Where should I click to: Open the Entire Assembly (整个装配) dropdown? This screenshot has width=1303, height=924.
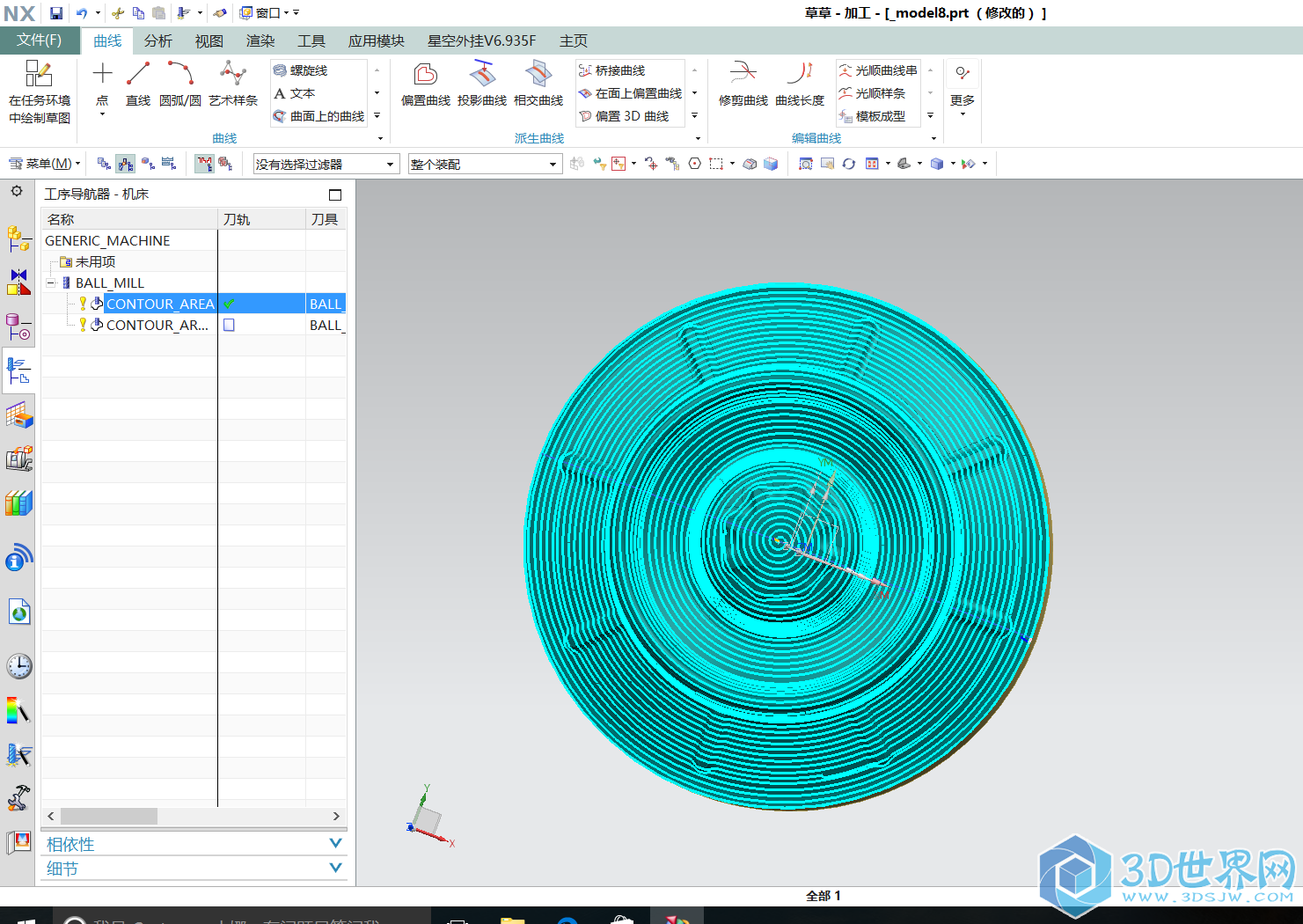tap(485, 165)
